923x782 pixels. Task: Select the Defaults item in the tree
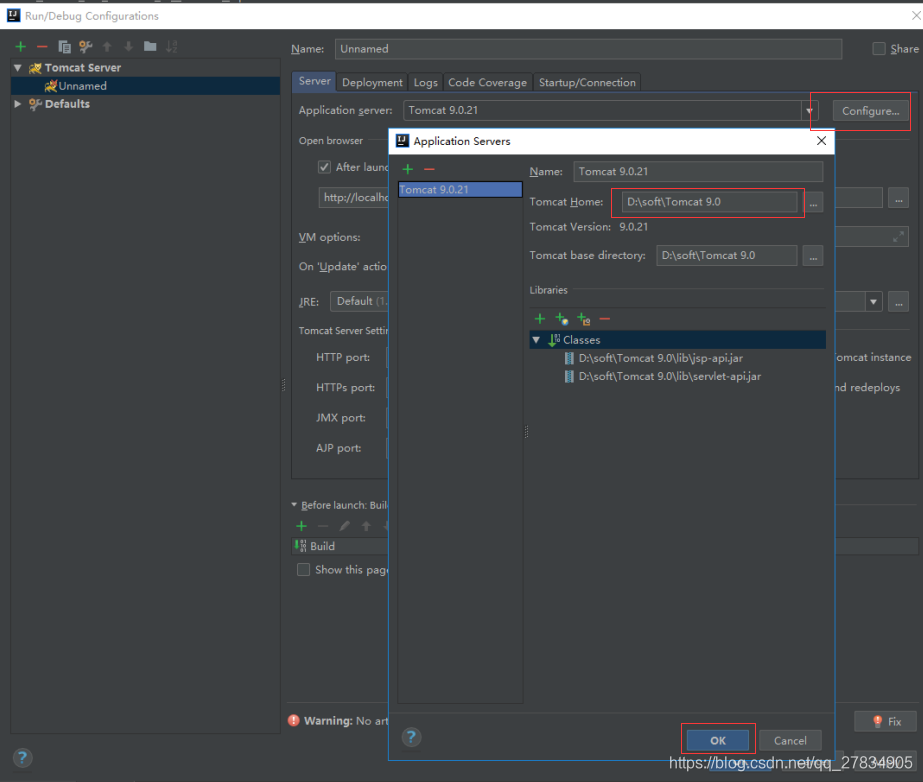pyautogui.click(x=67, y=104)
